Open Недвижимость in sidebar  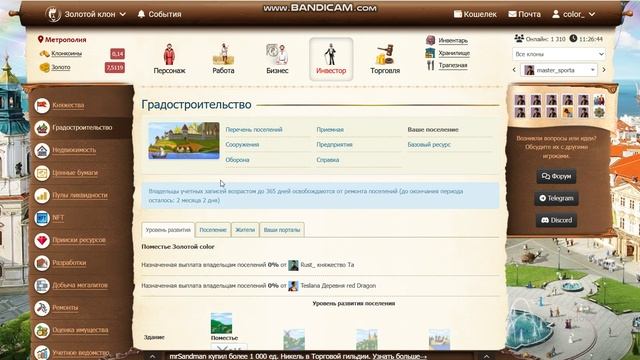click(74, 150)
